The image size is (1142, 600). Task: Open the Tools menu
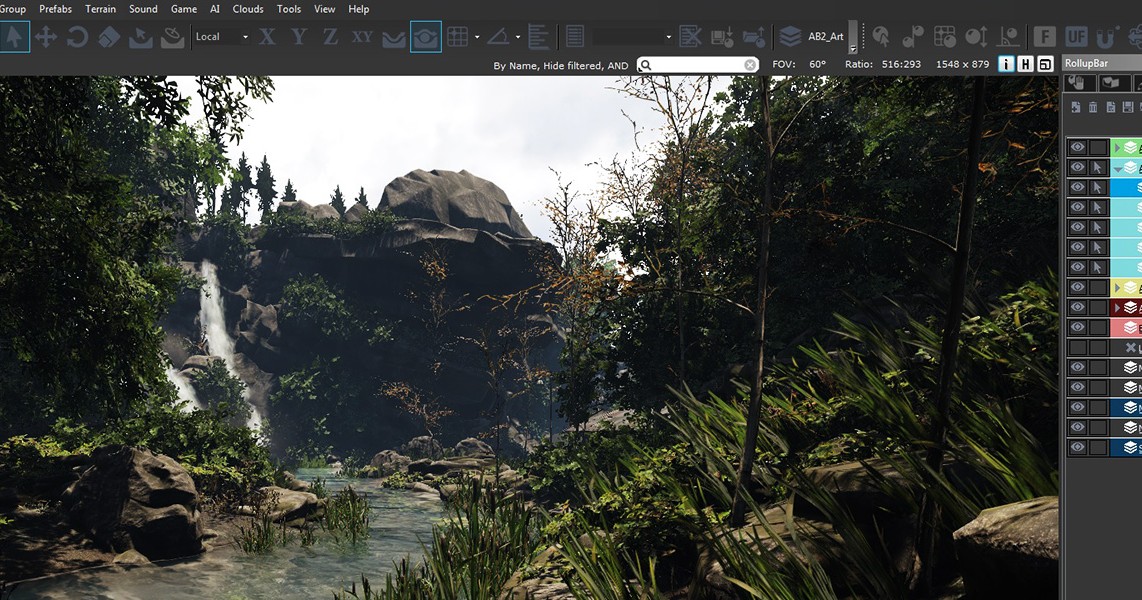[x=288, y=9]
